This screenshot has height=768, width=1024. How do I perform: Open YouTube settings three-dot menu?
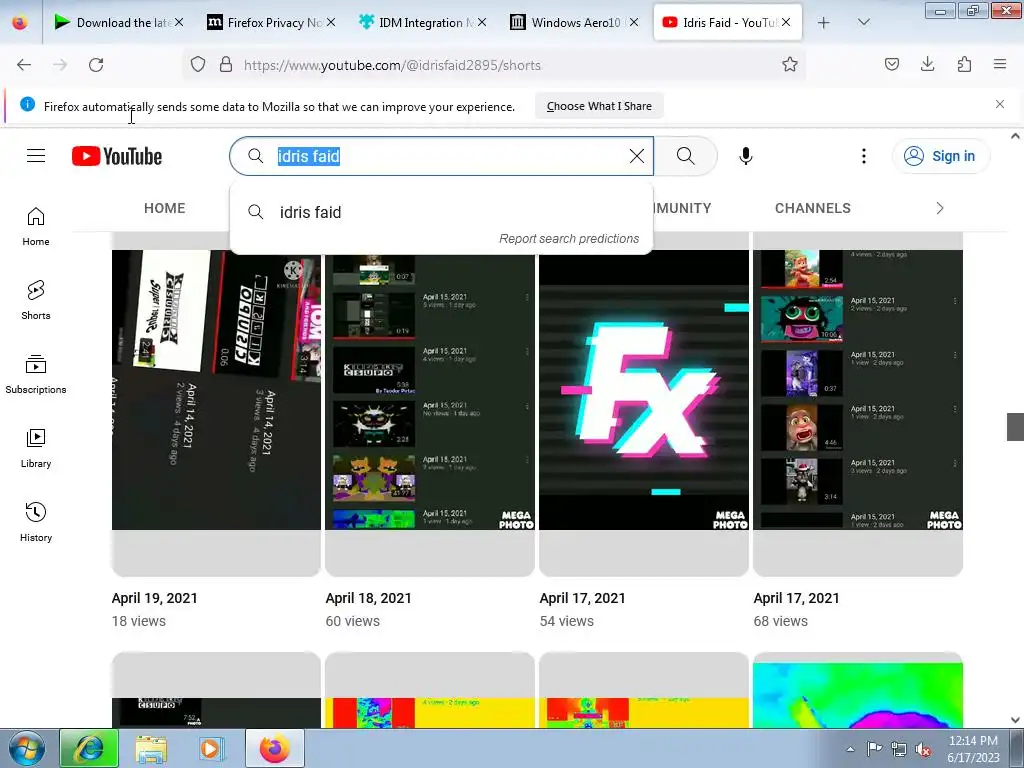863,155
